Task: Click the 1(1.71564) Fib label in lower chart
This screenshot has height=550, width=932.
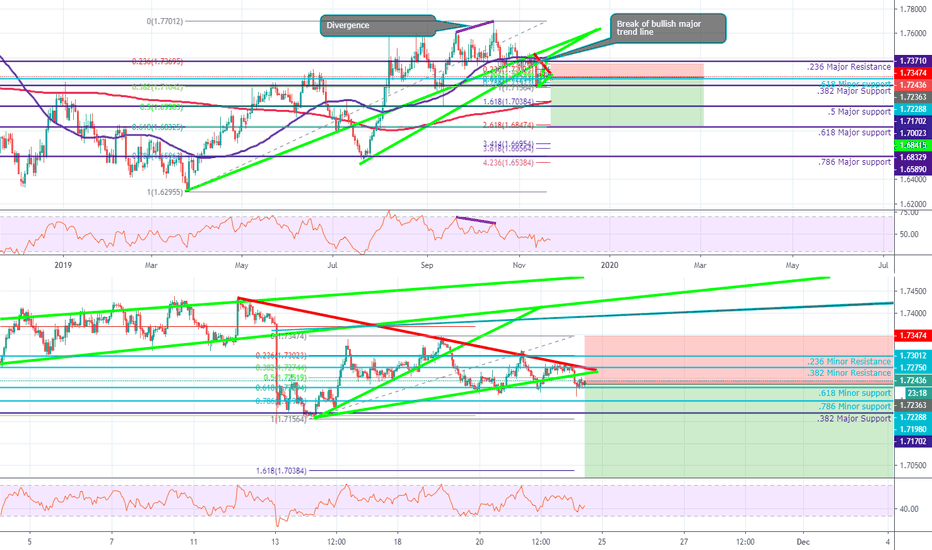Action: (290, 418)
